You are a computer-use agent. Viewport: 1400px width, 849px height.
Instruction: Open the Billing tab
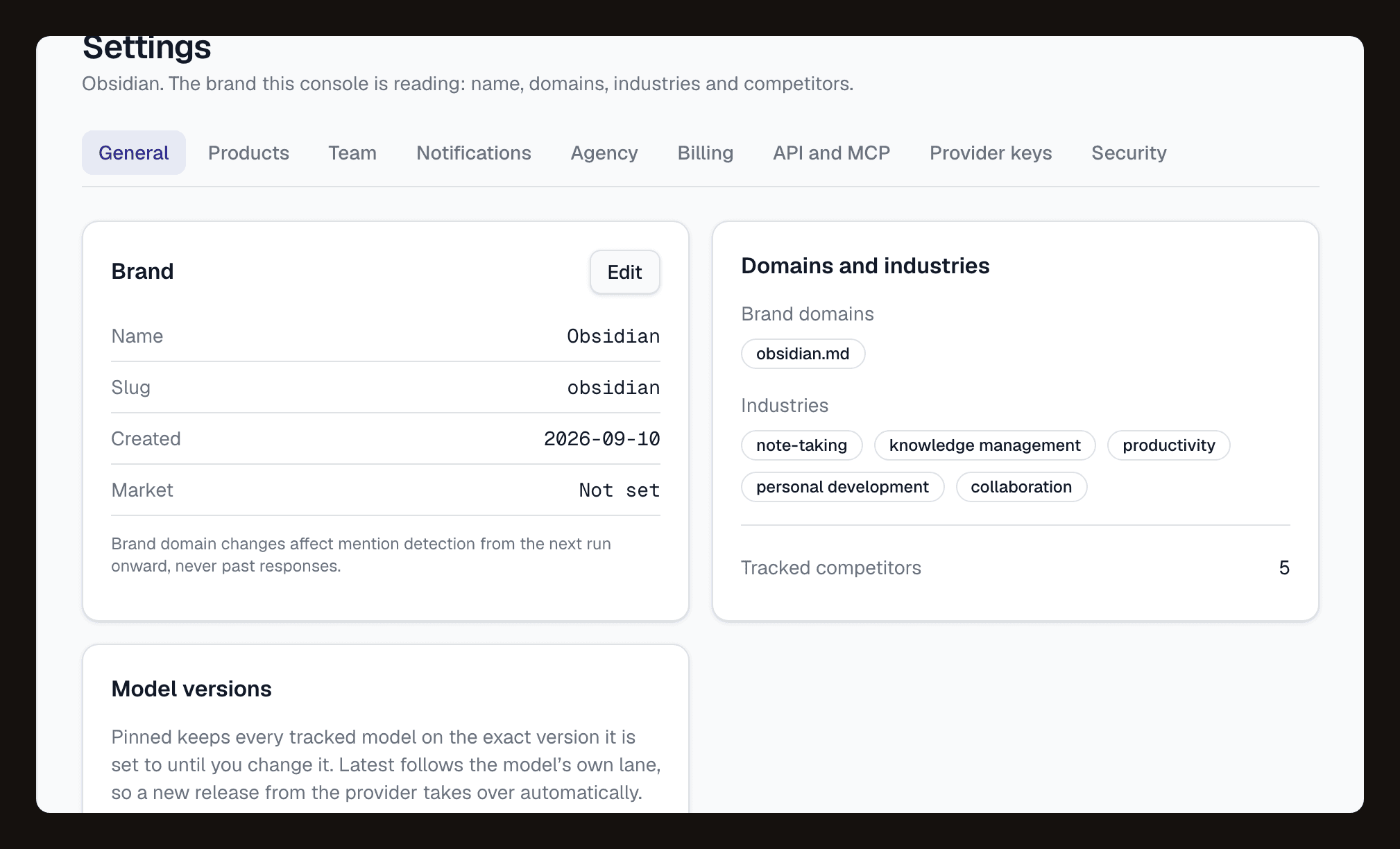click(x=706, y=153)
